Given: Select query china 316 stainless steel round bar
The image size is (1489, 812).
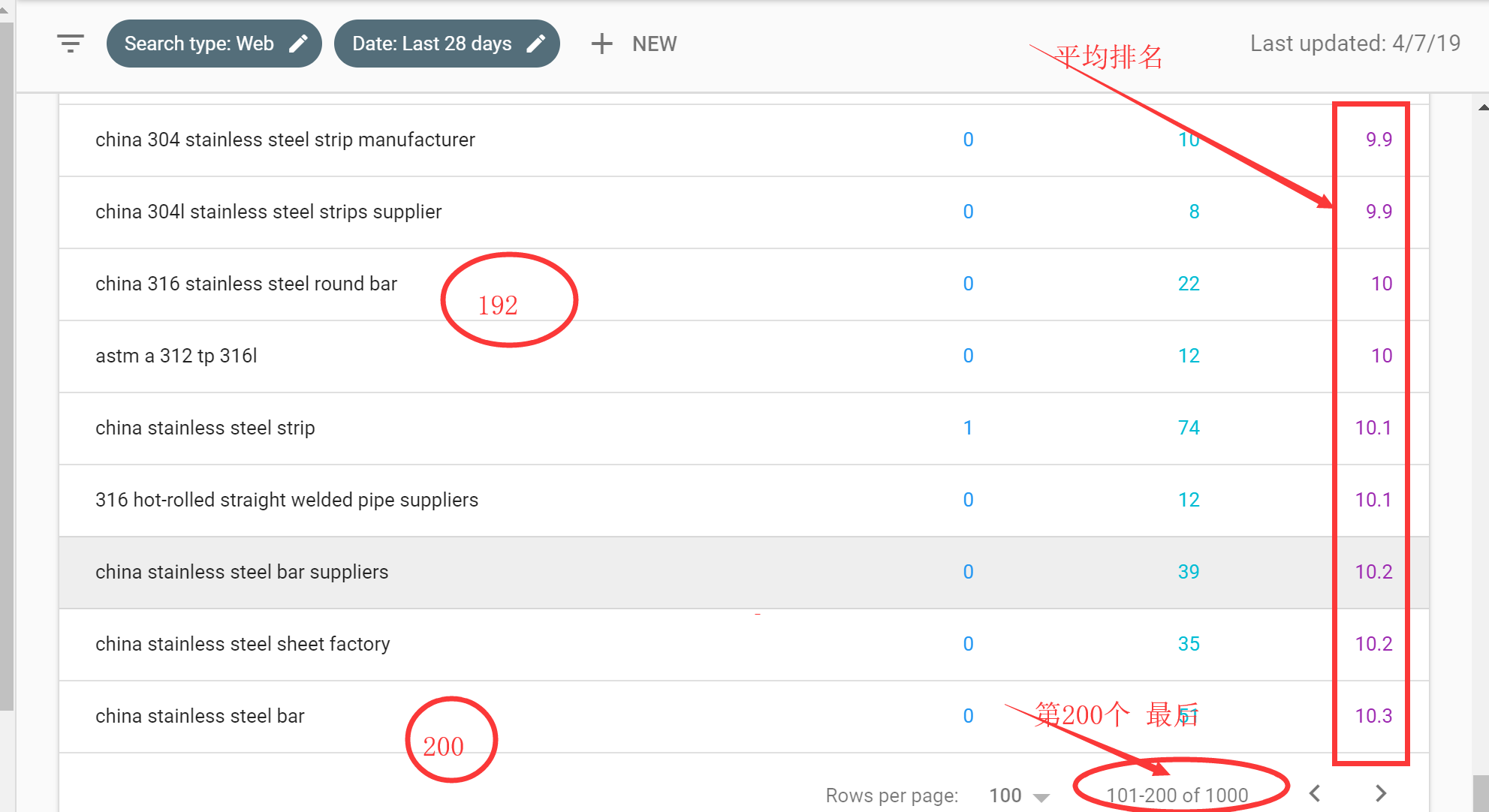Looking at the screenshot, I should 246,284.
